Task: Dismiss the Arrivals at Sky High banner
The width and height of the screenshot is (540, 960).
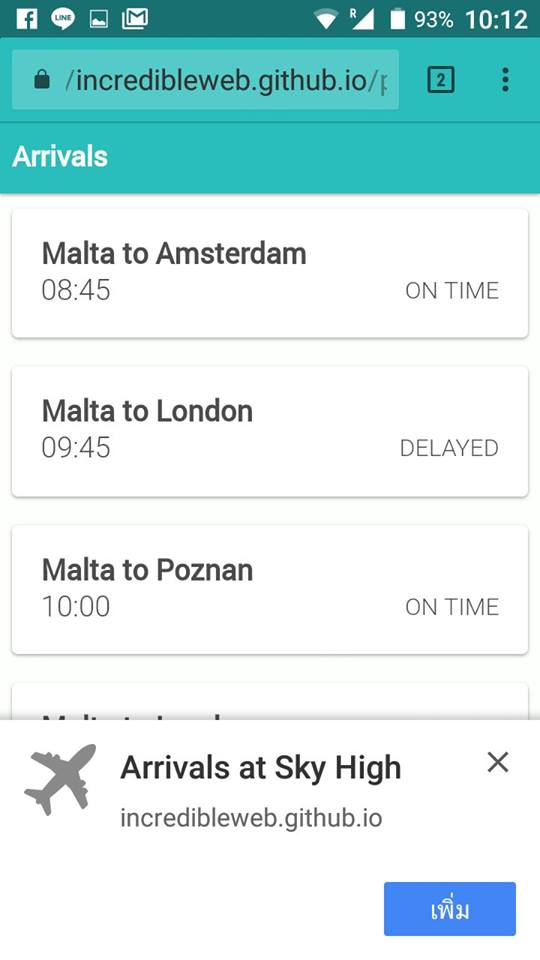Action: [x=498, y=762]
